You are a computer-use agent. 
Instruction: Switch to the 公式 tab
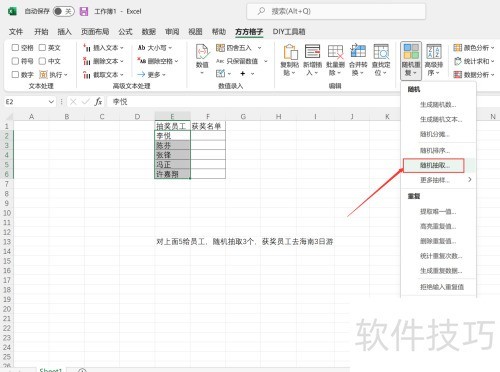(x=125, y=32)
